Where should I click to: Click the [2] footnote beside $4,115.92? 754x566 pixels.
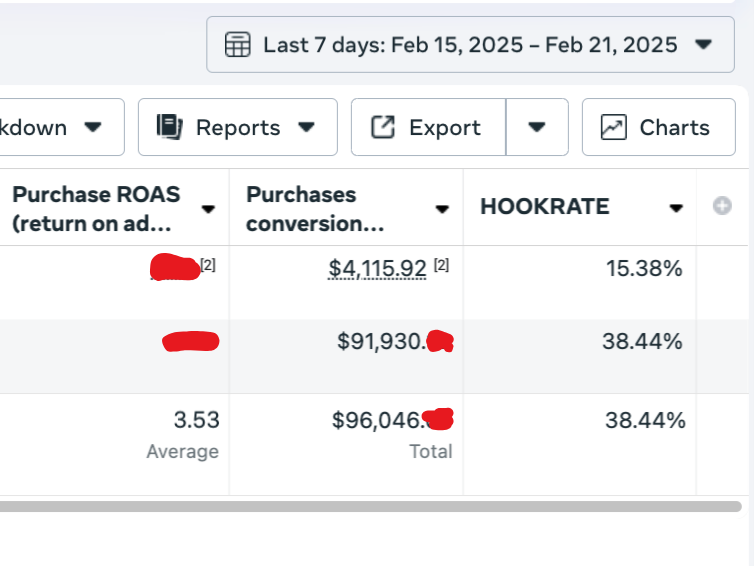442,266
